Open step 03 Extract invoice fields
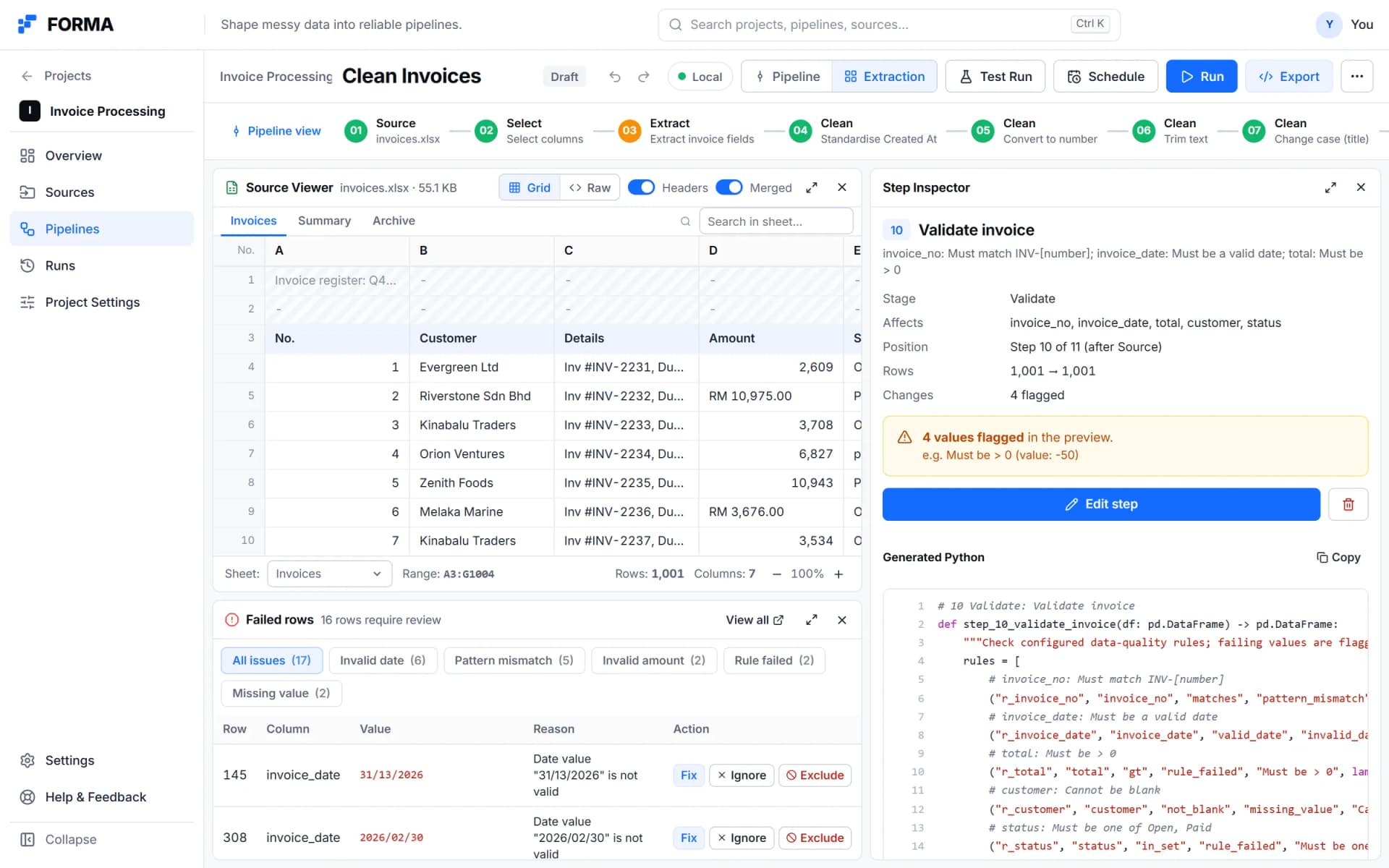Screen dimensions: 1389x868 pos(686,131)
